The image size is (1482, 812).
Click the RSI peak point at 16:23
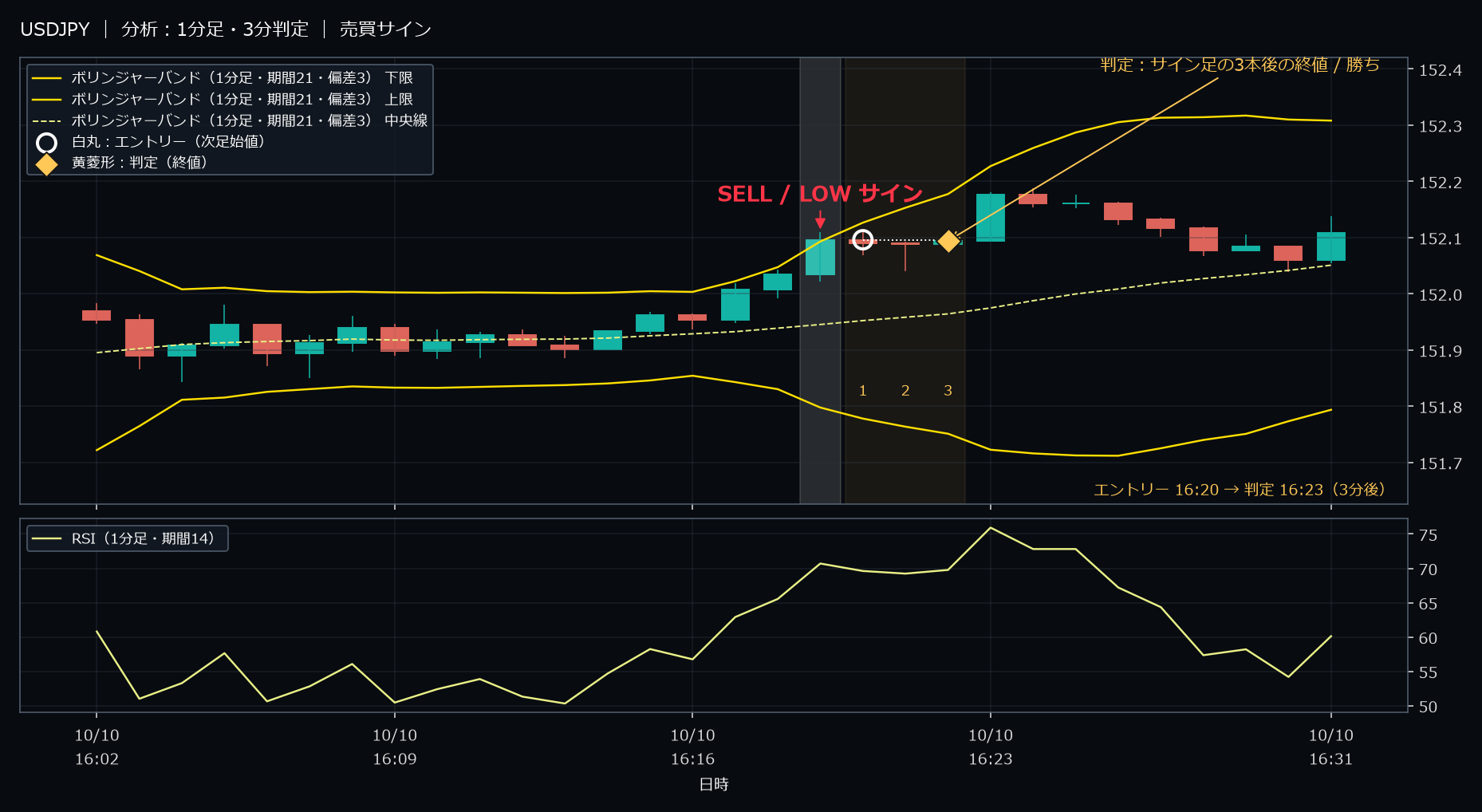pyautogui.click(x=991, y=527)
